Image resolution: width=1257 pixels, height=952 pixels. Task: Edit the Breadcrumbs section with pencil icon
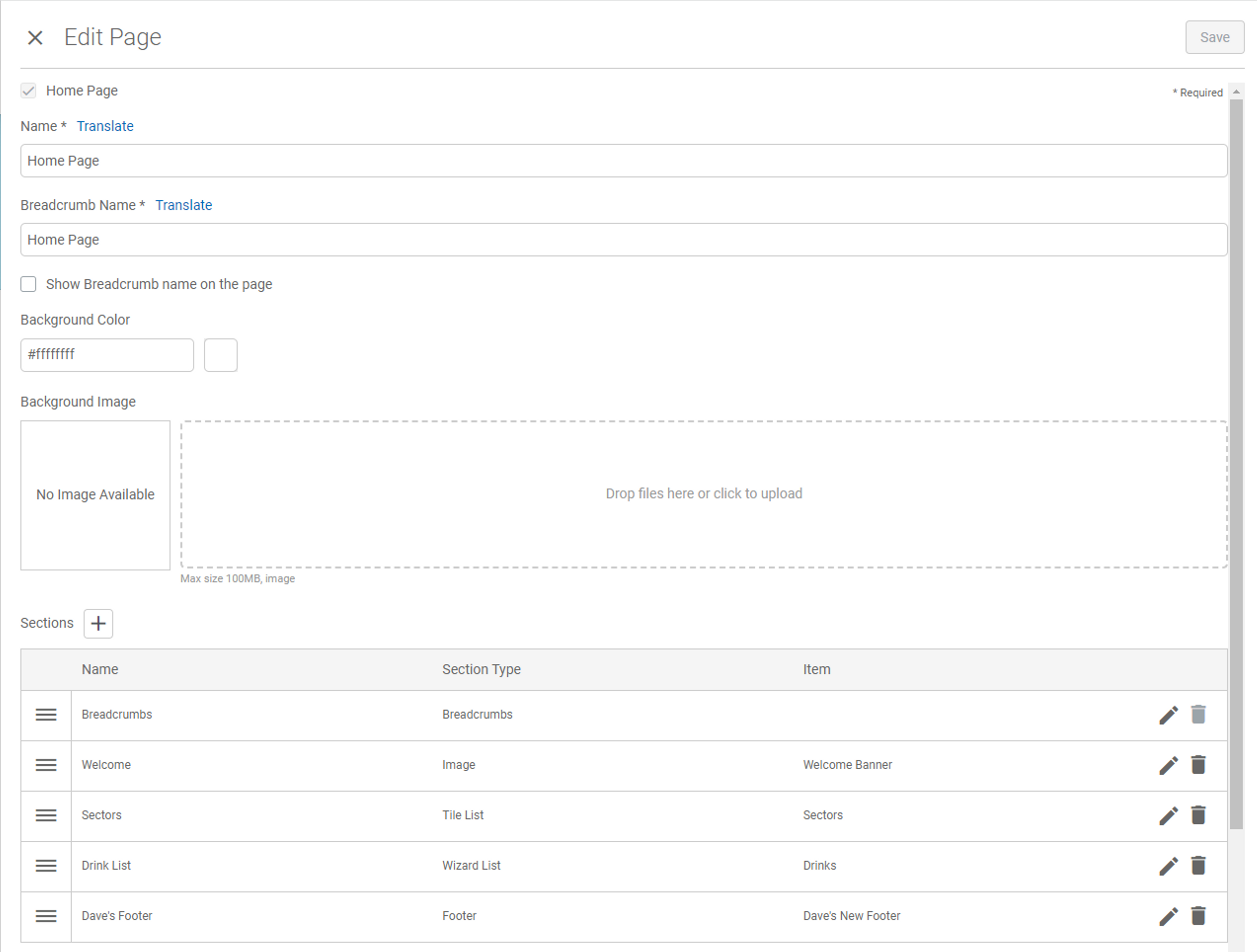1168,715
